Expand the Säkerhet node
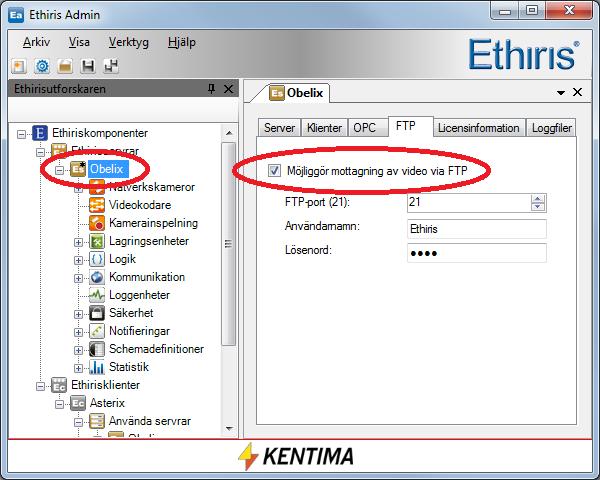The height and width of the screenshot is (480, 600). coord(78,314)
